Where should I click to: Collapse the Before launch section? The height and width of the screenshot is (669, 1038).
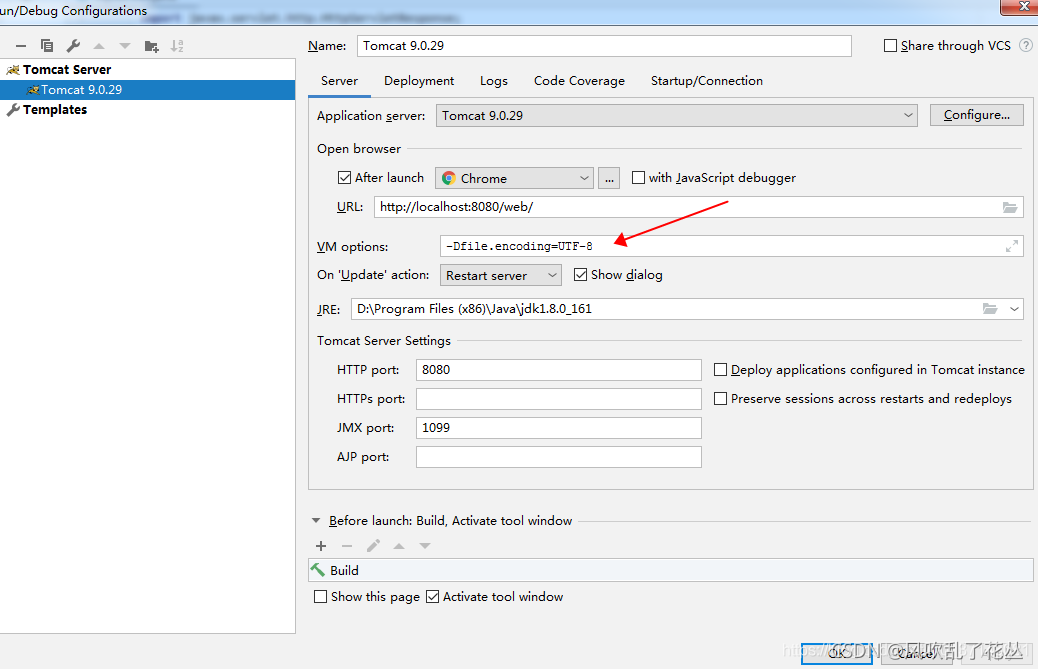point(316,521)
